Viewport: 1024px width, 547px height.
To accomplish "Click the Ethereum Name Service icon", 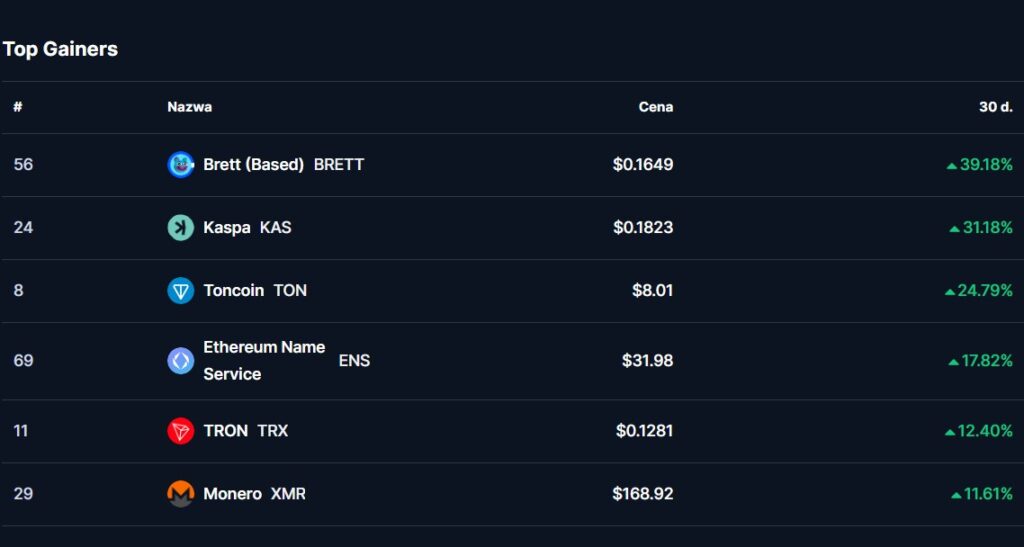I will pos(180,360).
